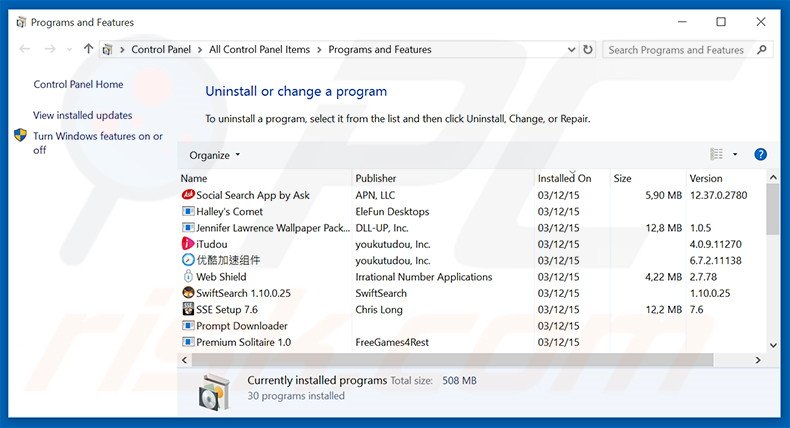Click the Programs and Features title bar icon
Image resolution: width=790 pixels, height=428 pixels.
point(21,22)
